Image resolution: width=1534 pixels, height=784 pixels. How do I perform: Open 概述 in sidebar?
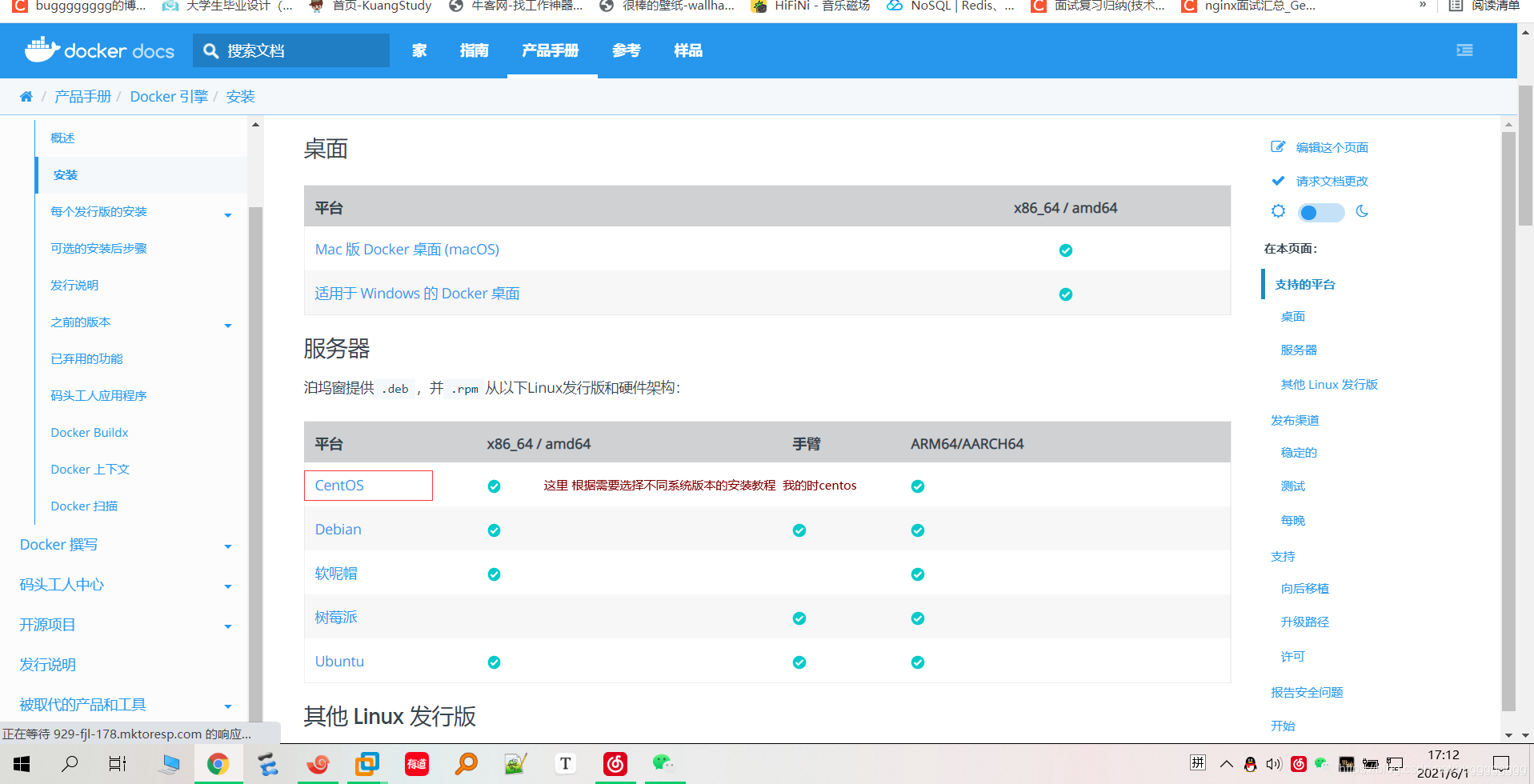point(62,138)
